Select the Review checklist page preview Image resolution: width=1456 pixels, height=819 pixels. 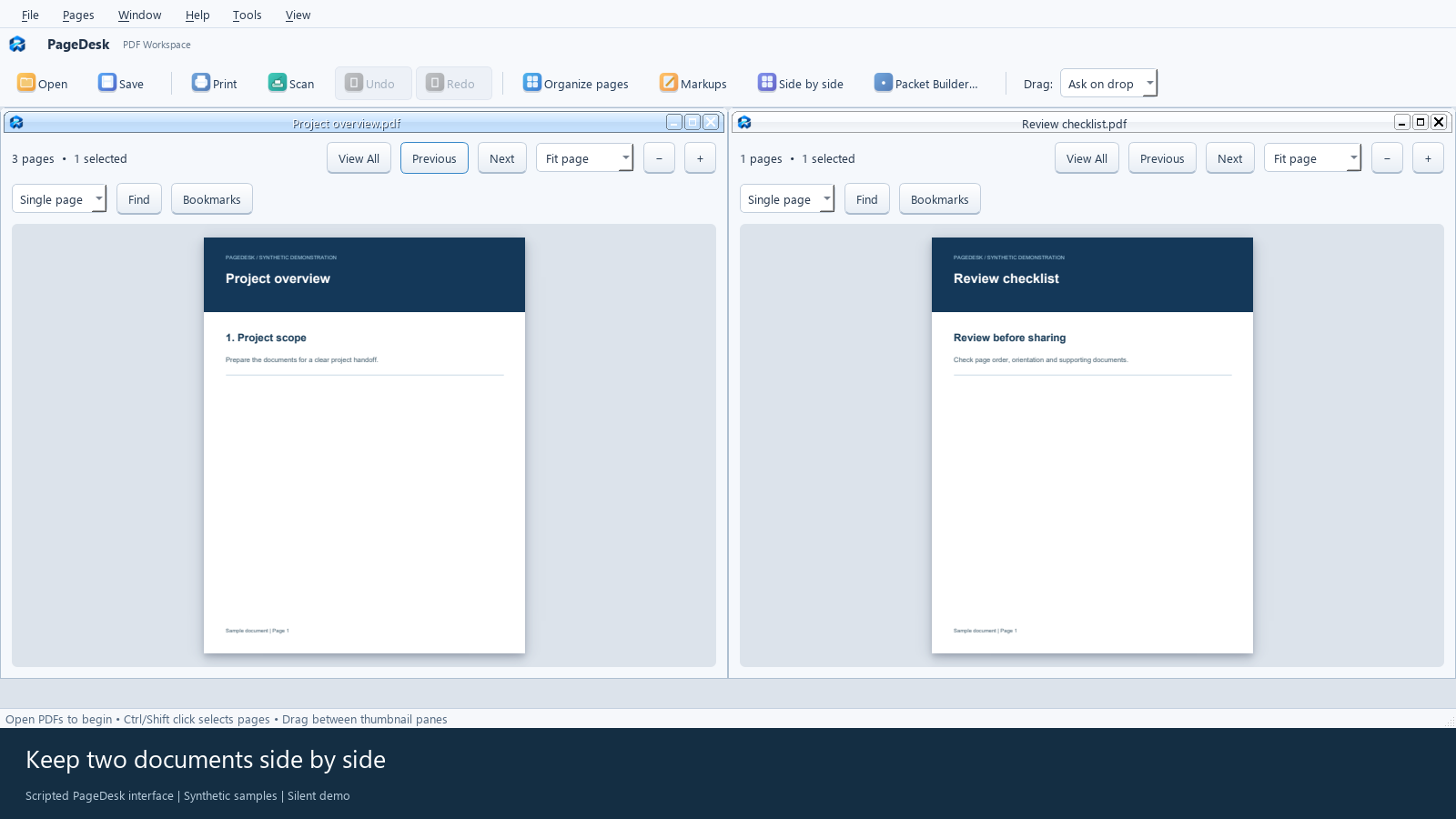(1092, 445)
